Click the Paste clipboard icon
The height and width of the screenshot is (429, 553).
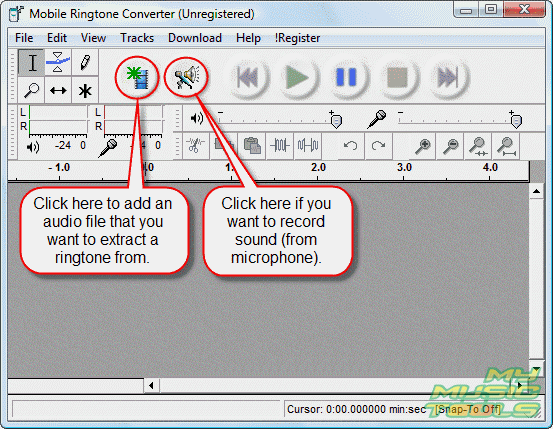coord(252,145)
